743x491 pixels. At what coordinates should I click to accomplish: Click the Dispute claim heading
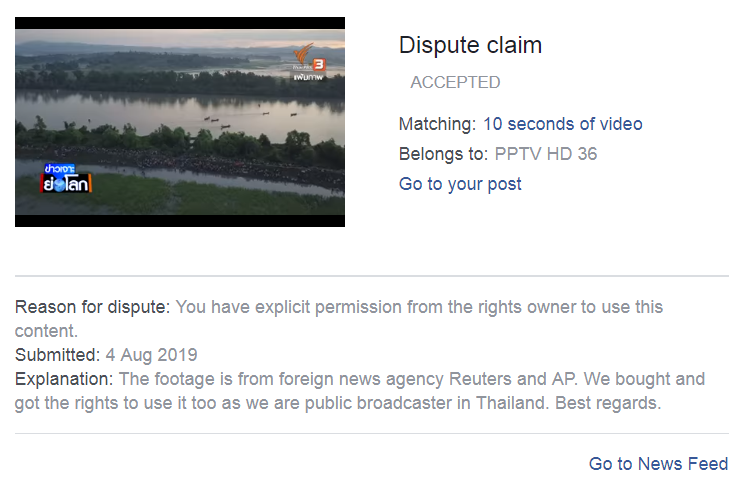tap(470, 45)
